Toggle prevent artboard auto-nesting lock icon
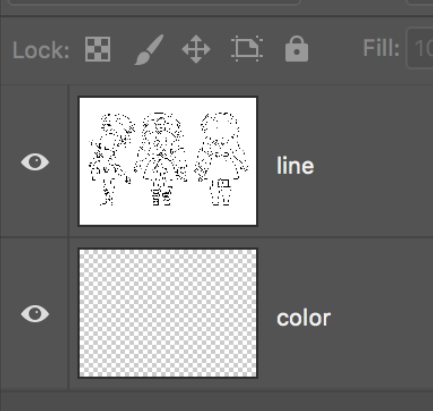The image size is (433, 411). coord(247,49)
